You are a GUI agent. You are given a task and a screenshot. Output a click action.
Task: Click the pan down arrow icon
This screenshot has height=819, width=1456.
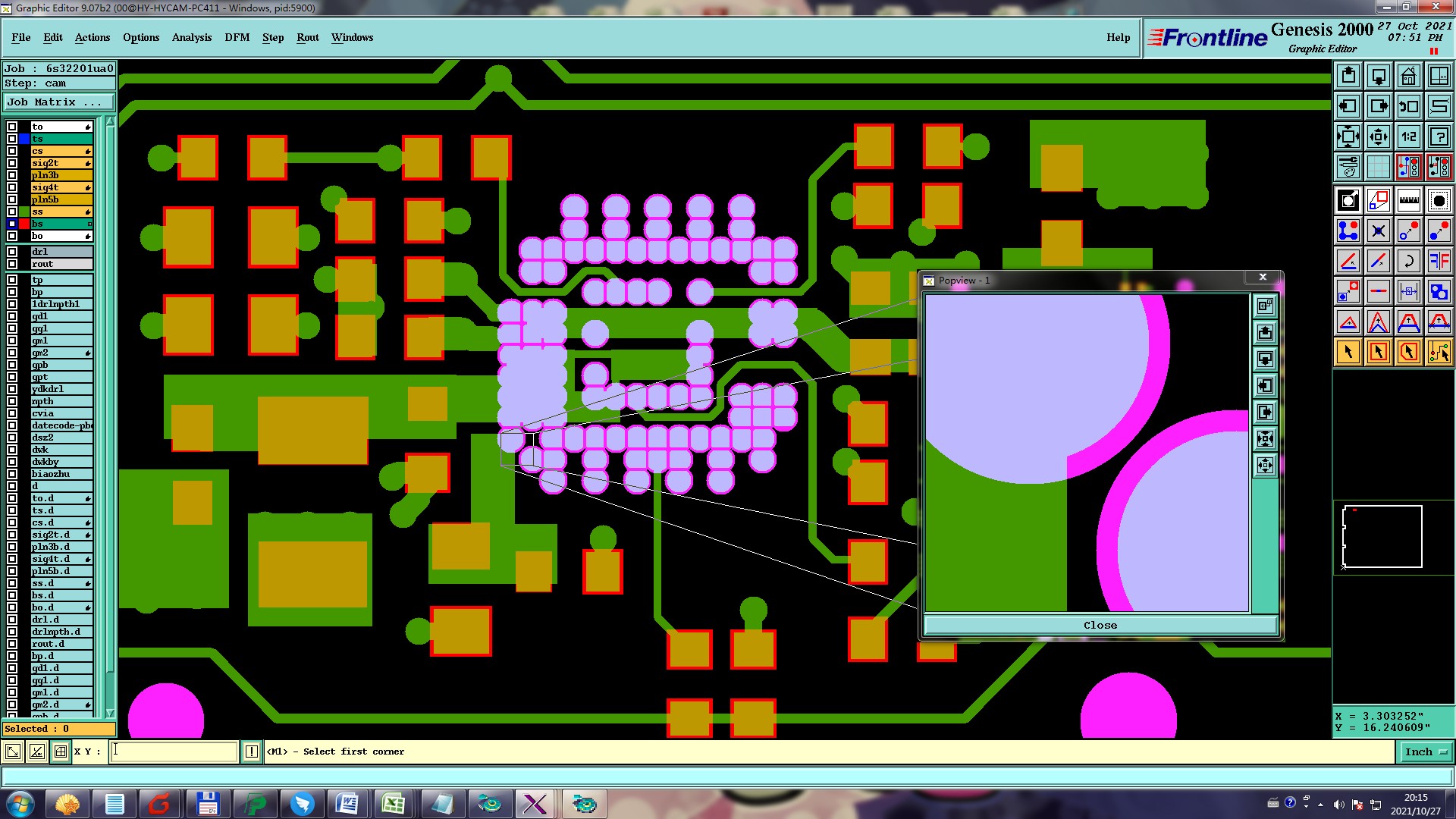pyautogui.click(x=1379, y=76)
